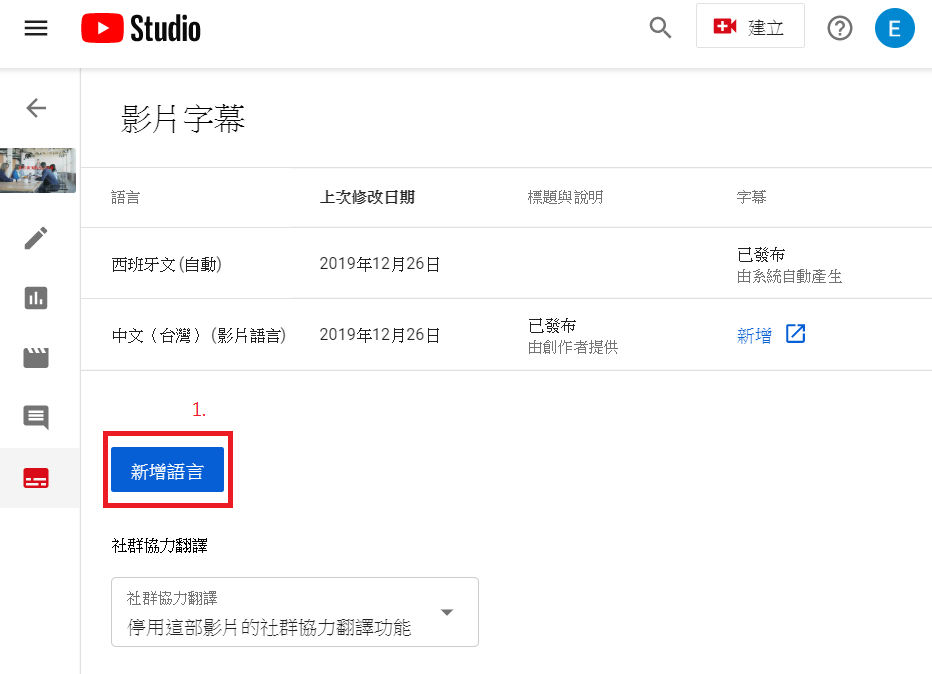Click the 標題與說明 column header
This screenshot has width=932, height=674.
pyautogui.click(x=565, y=197)
